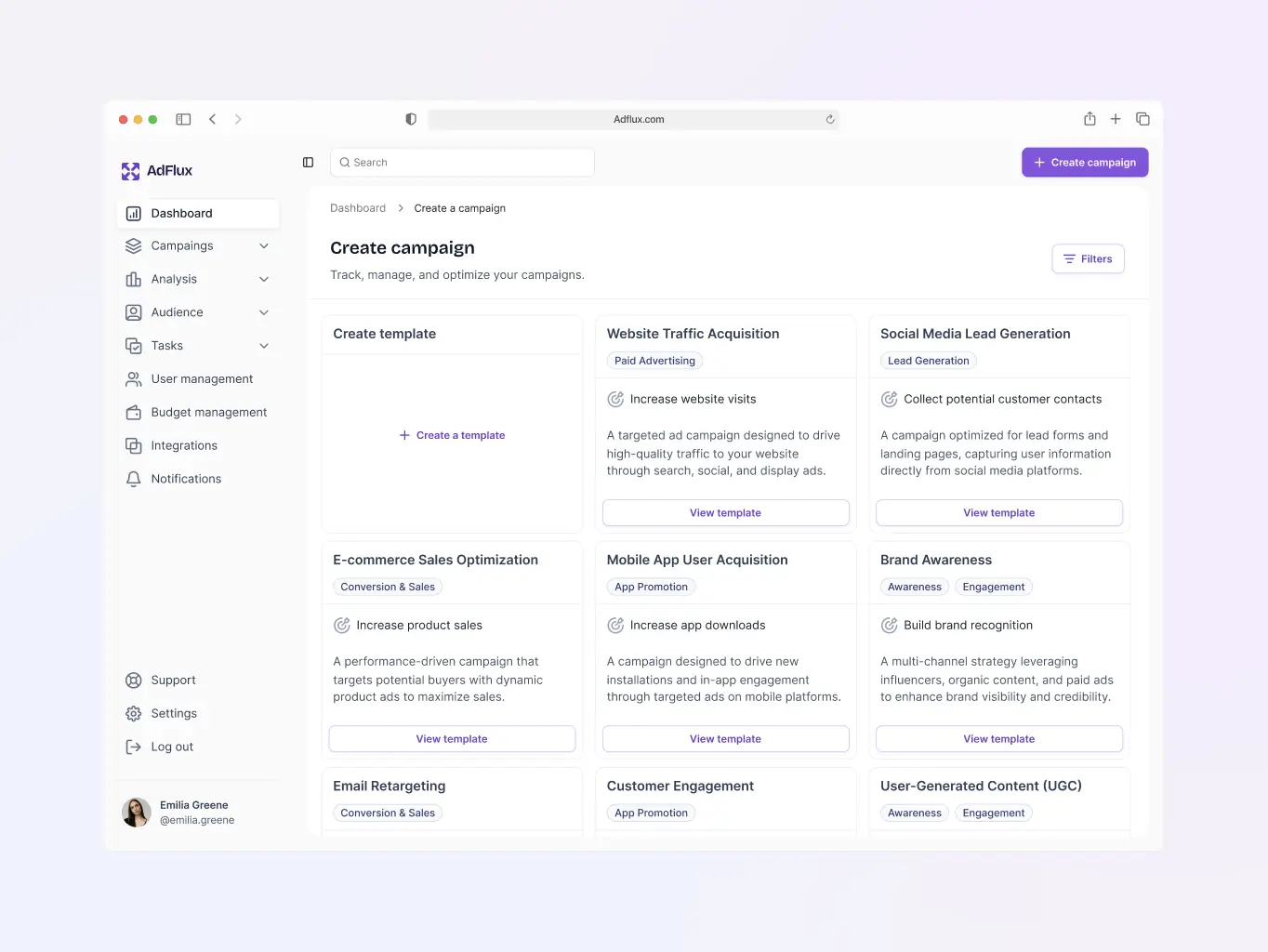Viewport: 1268px width, 952px height.
Task: Click the browser privacy shield icon
Action: click(x=411, y=119)
